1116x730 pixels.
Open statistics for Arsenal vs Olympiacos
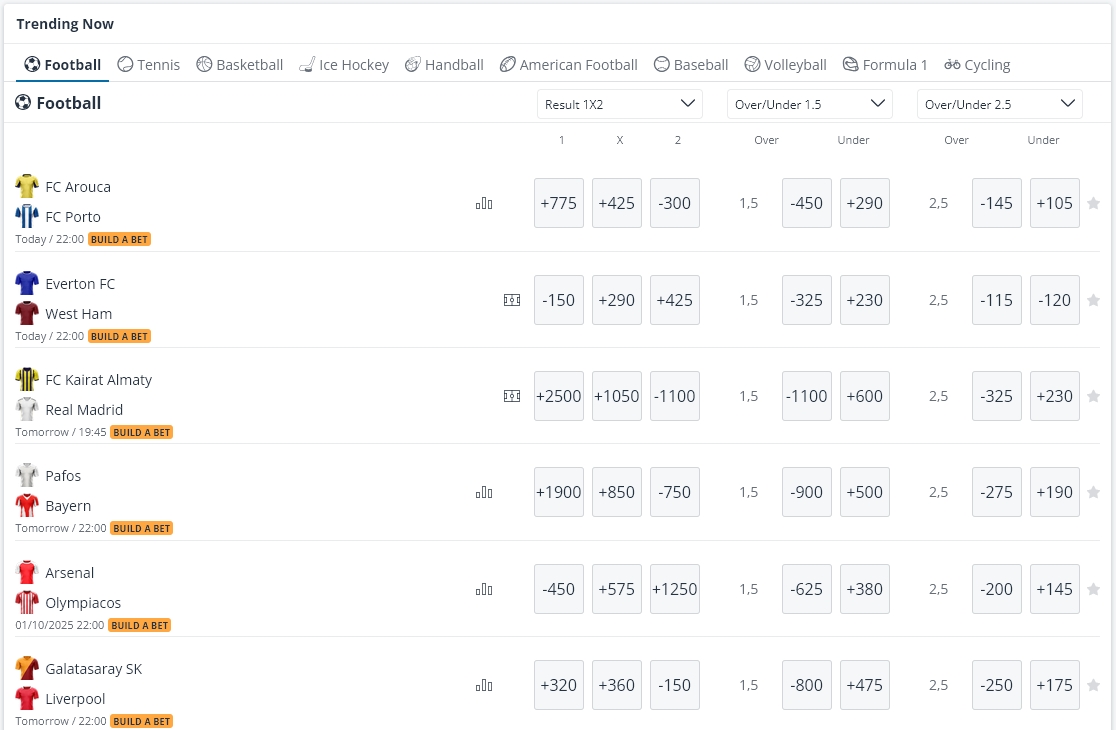484,589
